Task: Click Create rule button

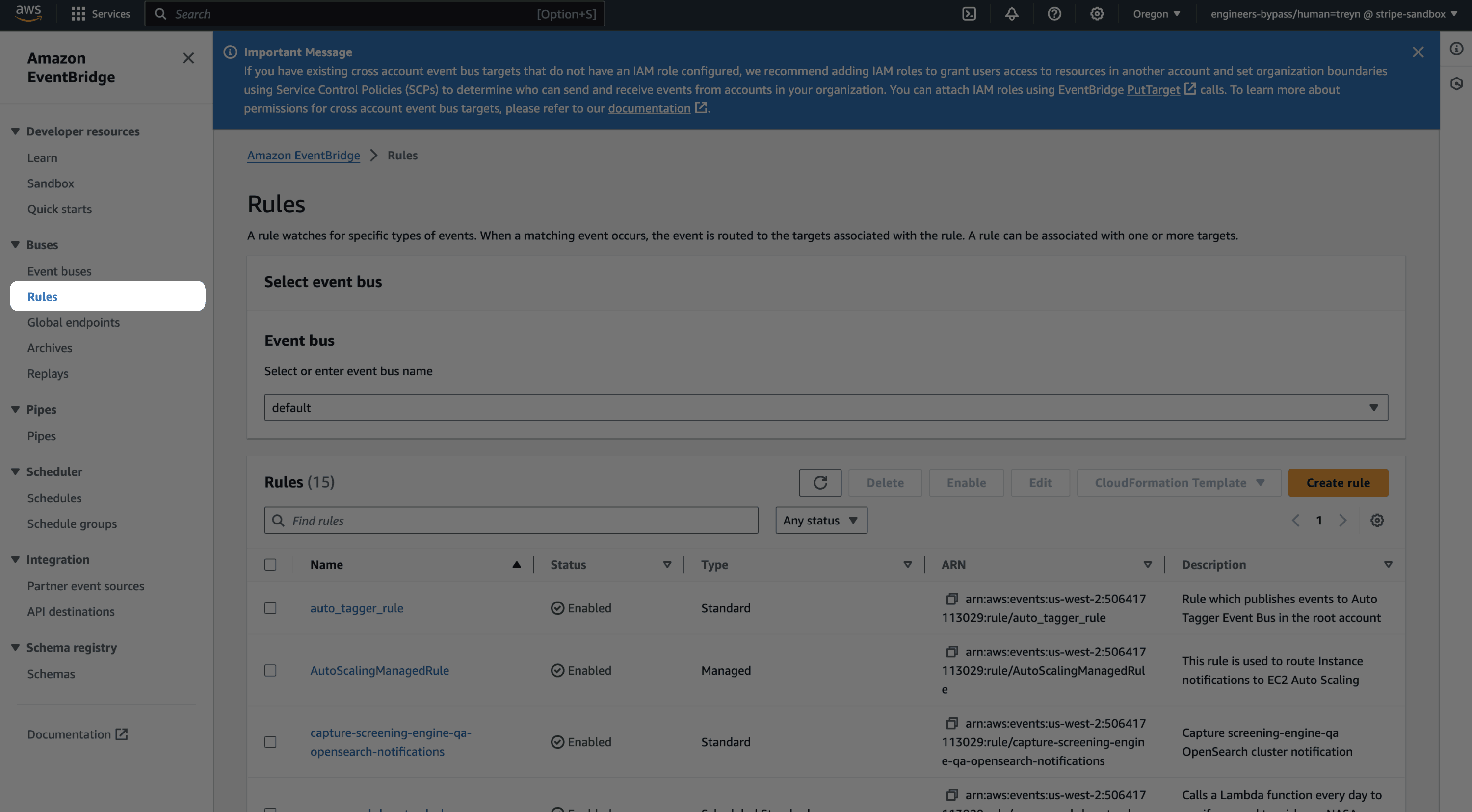Action: click(1338, 482)
